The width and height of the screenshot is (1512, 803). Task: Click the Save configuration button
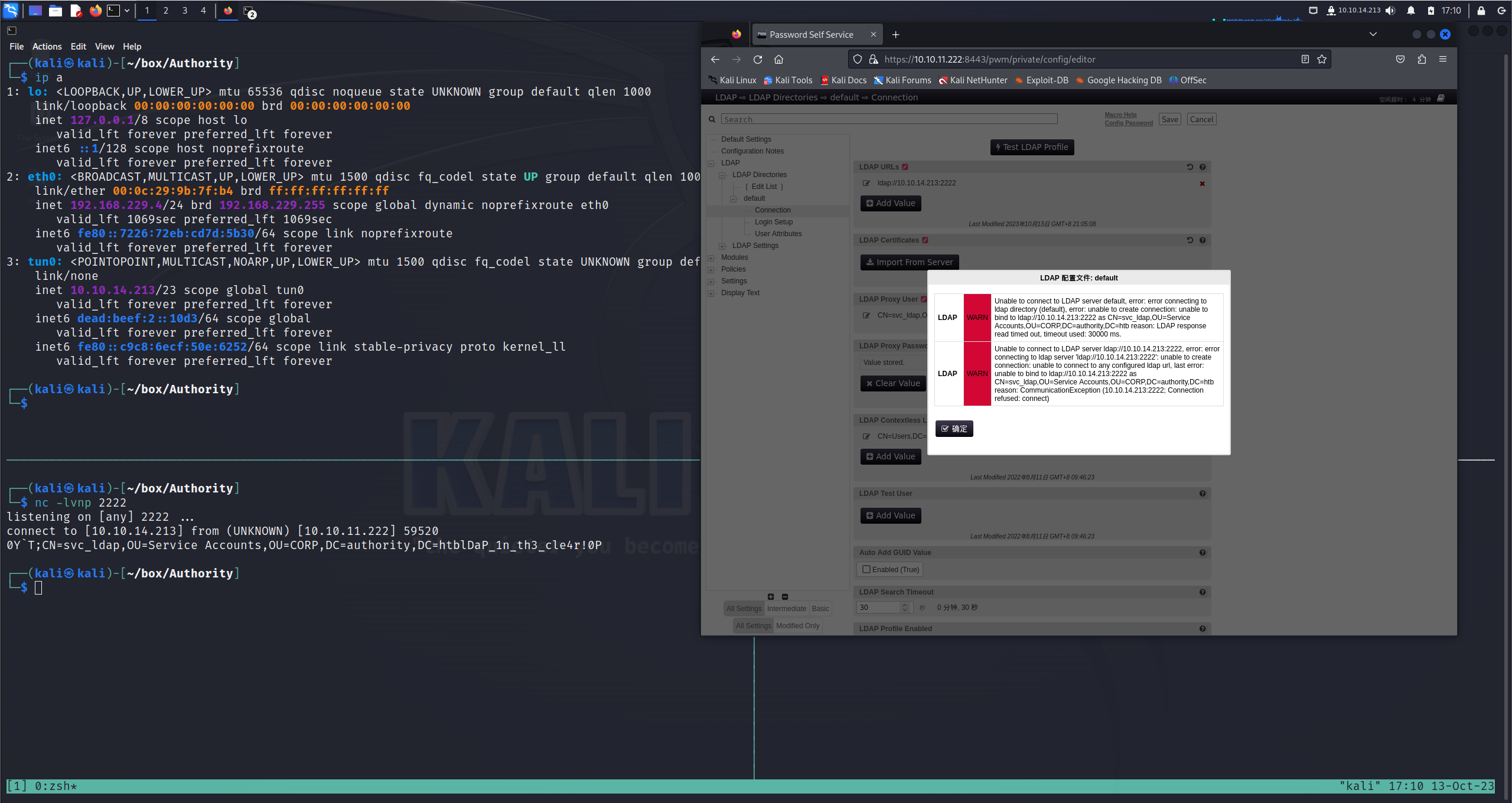(x=1169, y=119)
